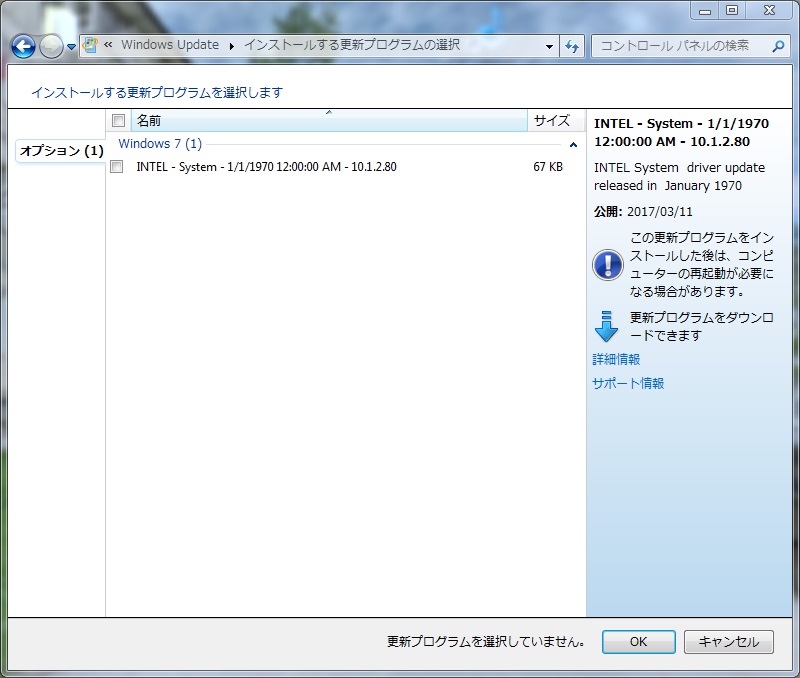Click the grayed Forward arrow button
Screen dimensions: 800x678
click(51, 47)
